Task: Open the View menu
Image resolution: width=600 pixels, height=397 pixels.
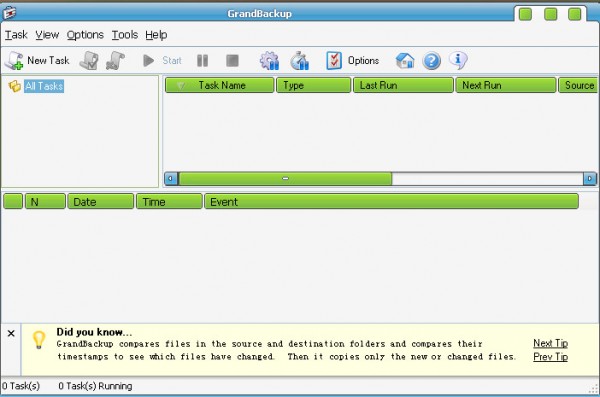Action: (x=47, y=35)
